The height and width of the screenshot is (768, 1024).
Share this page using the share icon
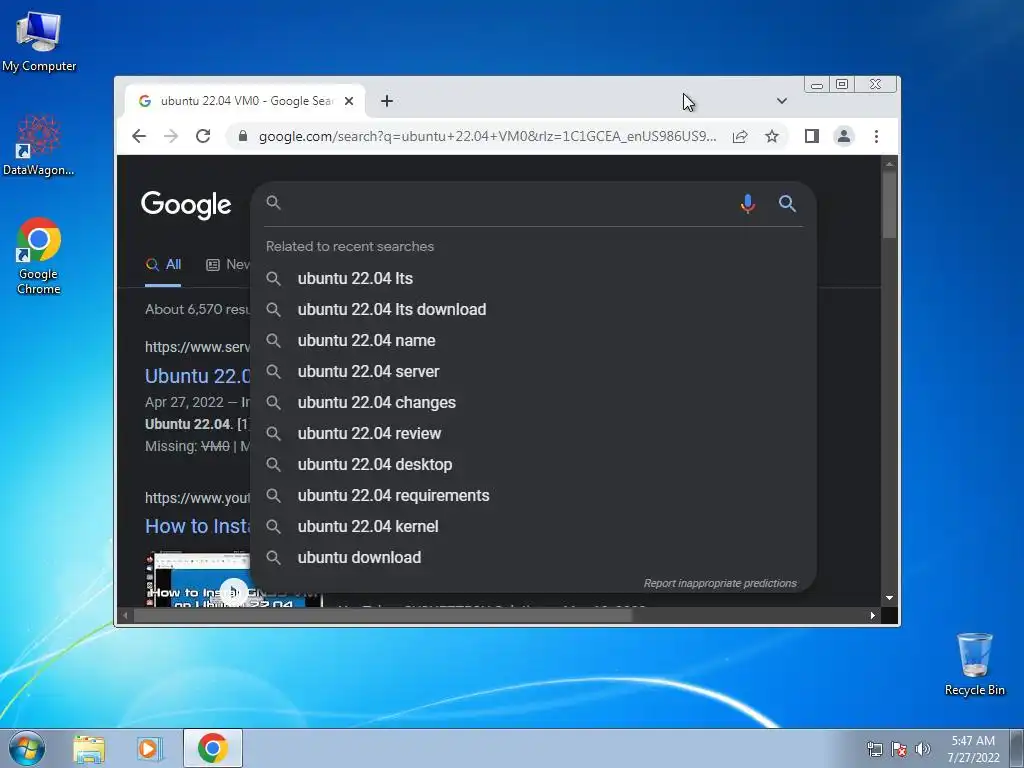click(740, 136)
